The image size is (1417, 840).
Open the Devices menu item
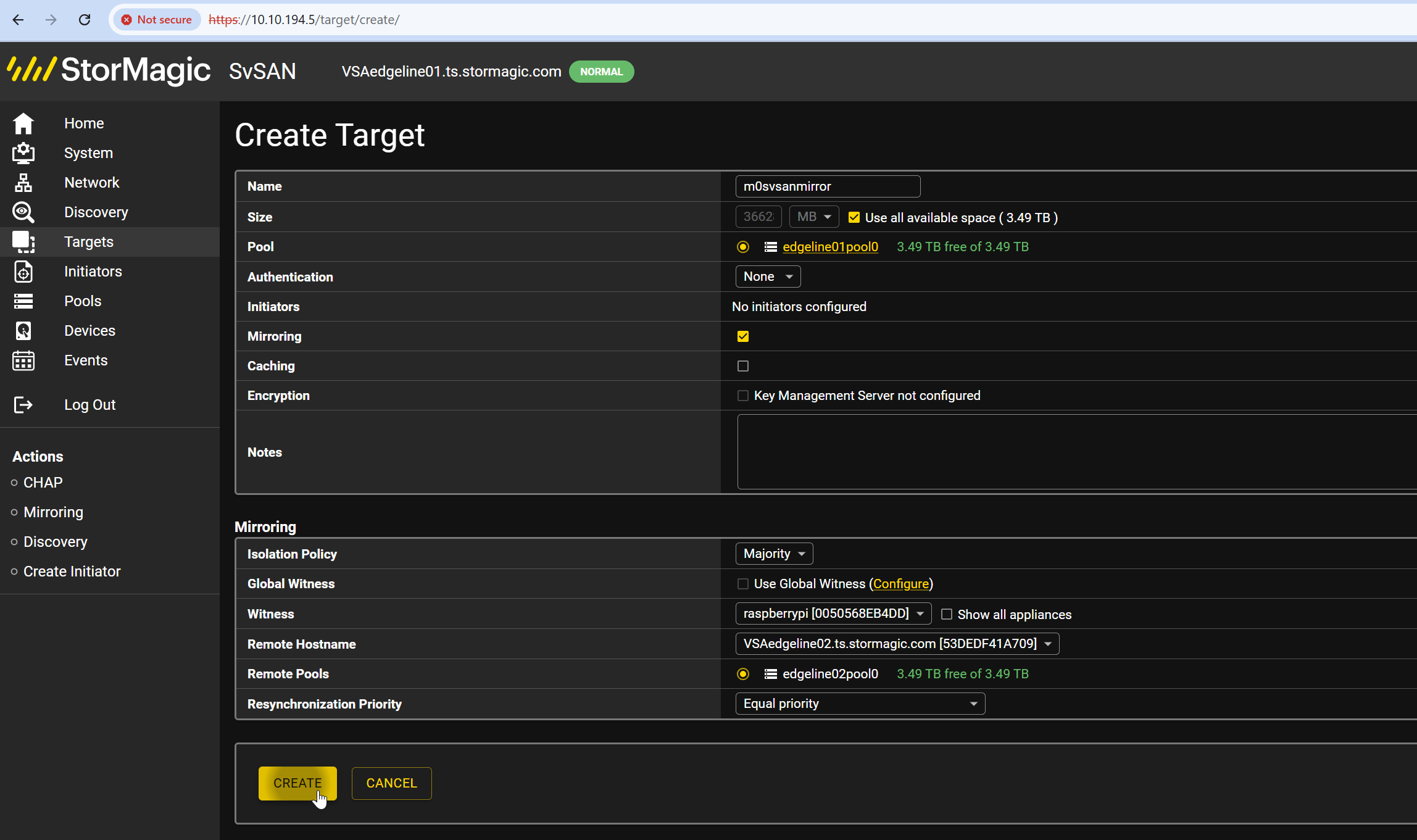90,331
